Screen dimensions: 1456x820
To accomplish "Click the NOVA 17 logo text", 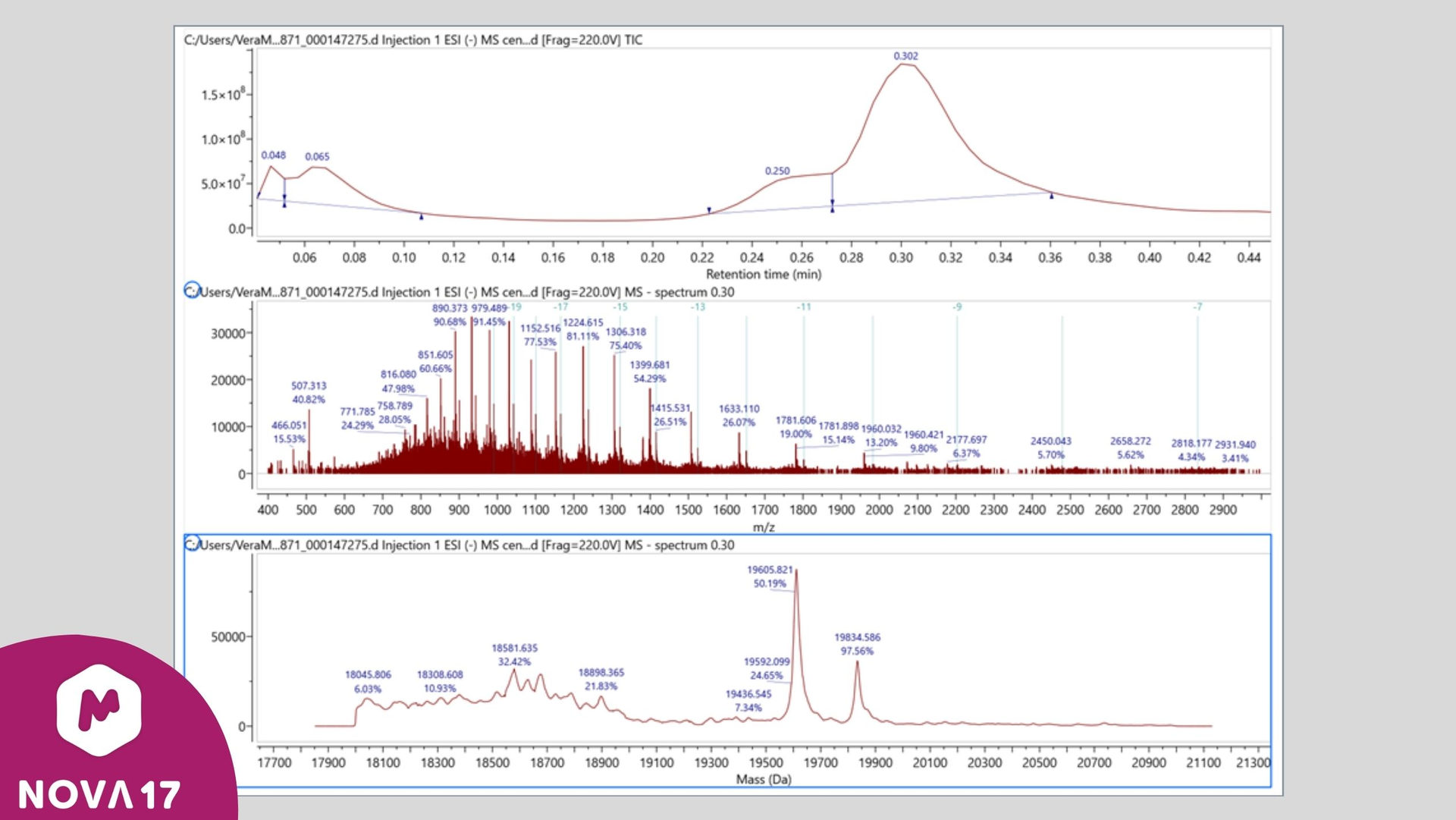I will (99, 794).
